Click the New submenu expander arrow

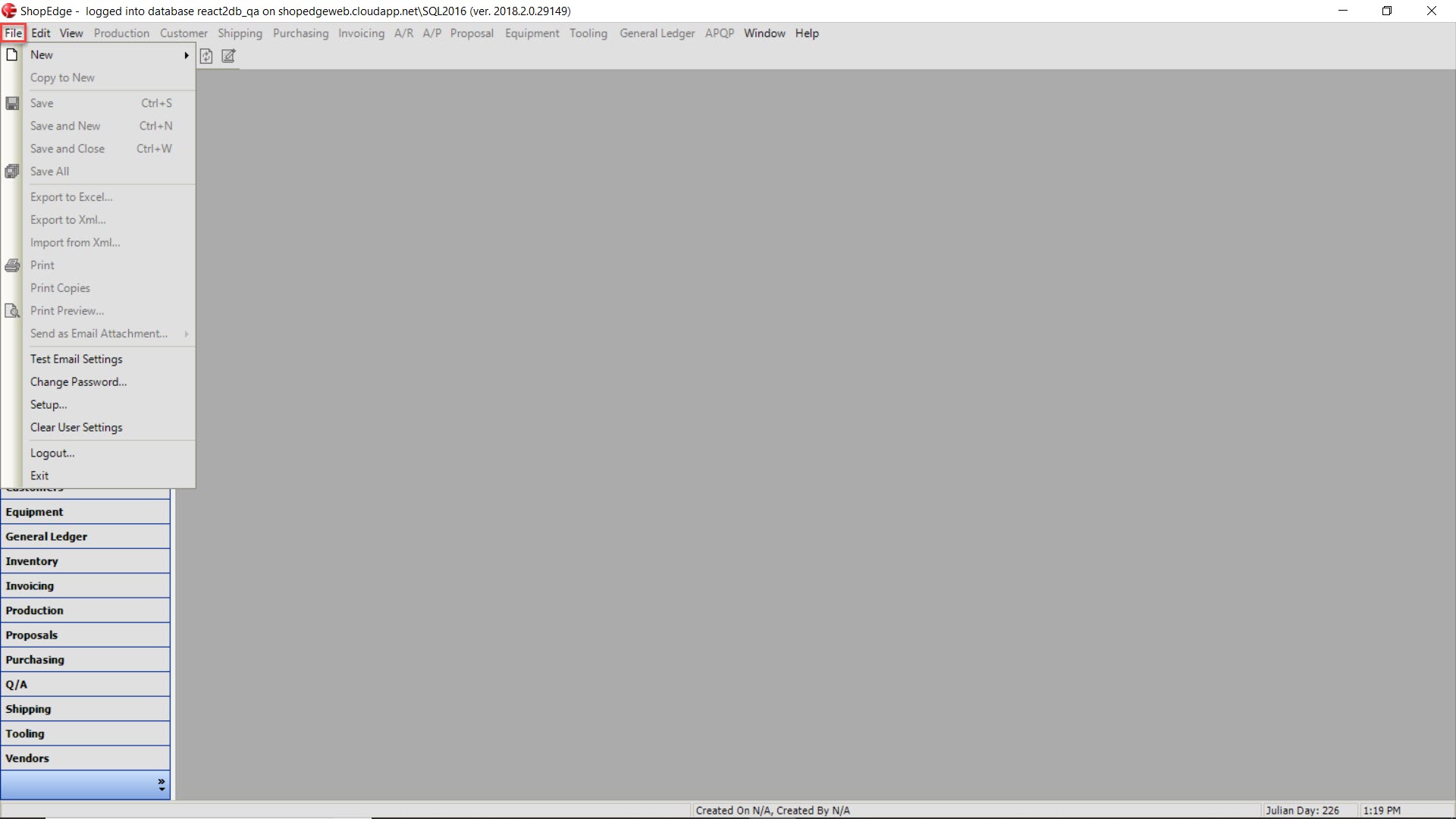(186, 54)
